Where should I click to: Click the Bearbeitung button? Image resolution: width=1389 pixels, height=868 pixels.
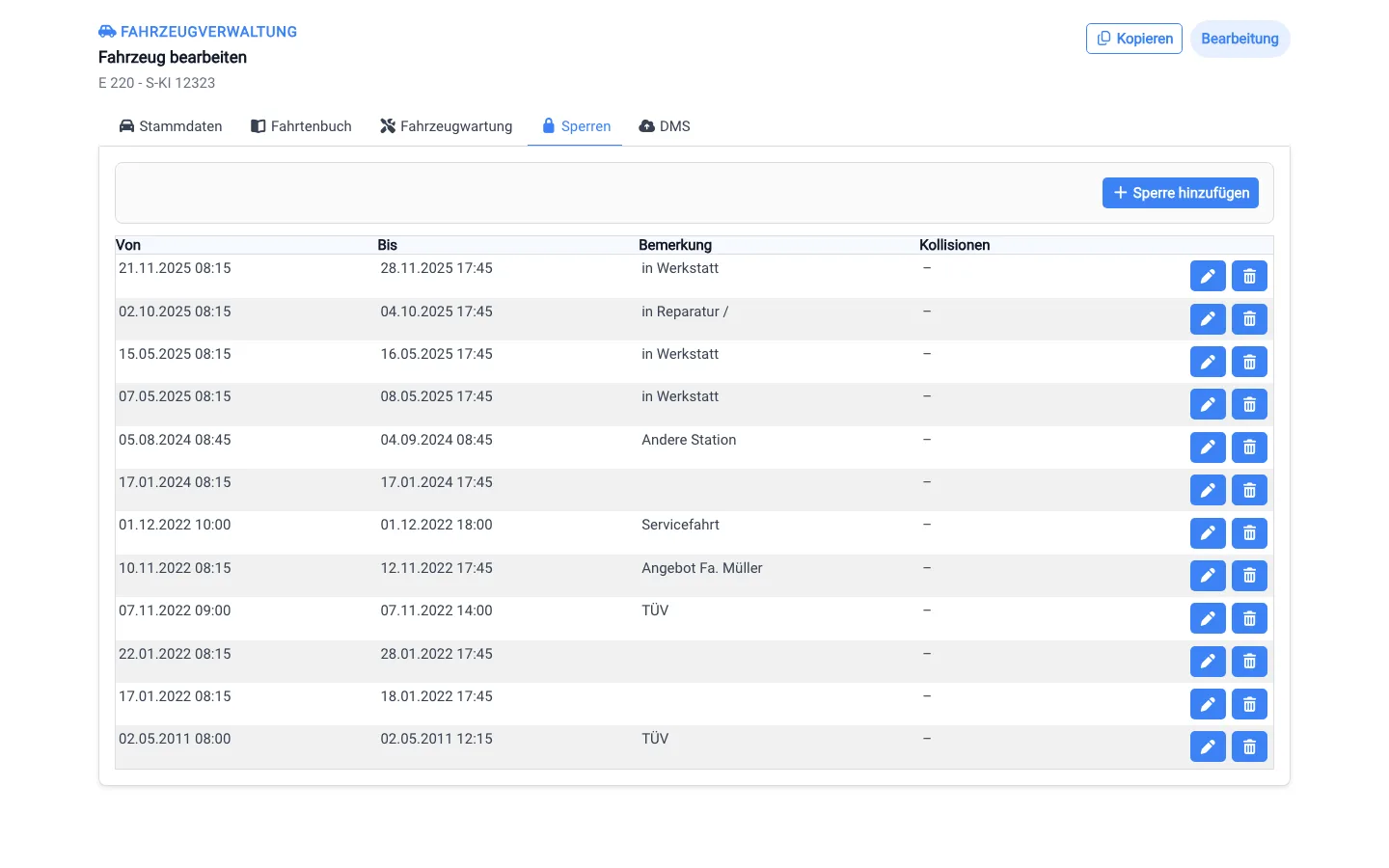point(1240,39)
